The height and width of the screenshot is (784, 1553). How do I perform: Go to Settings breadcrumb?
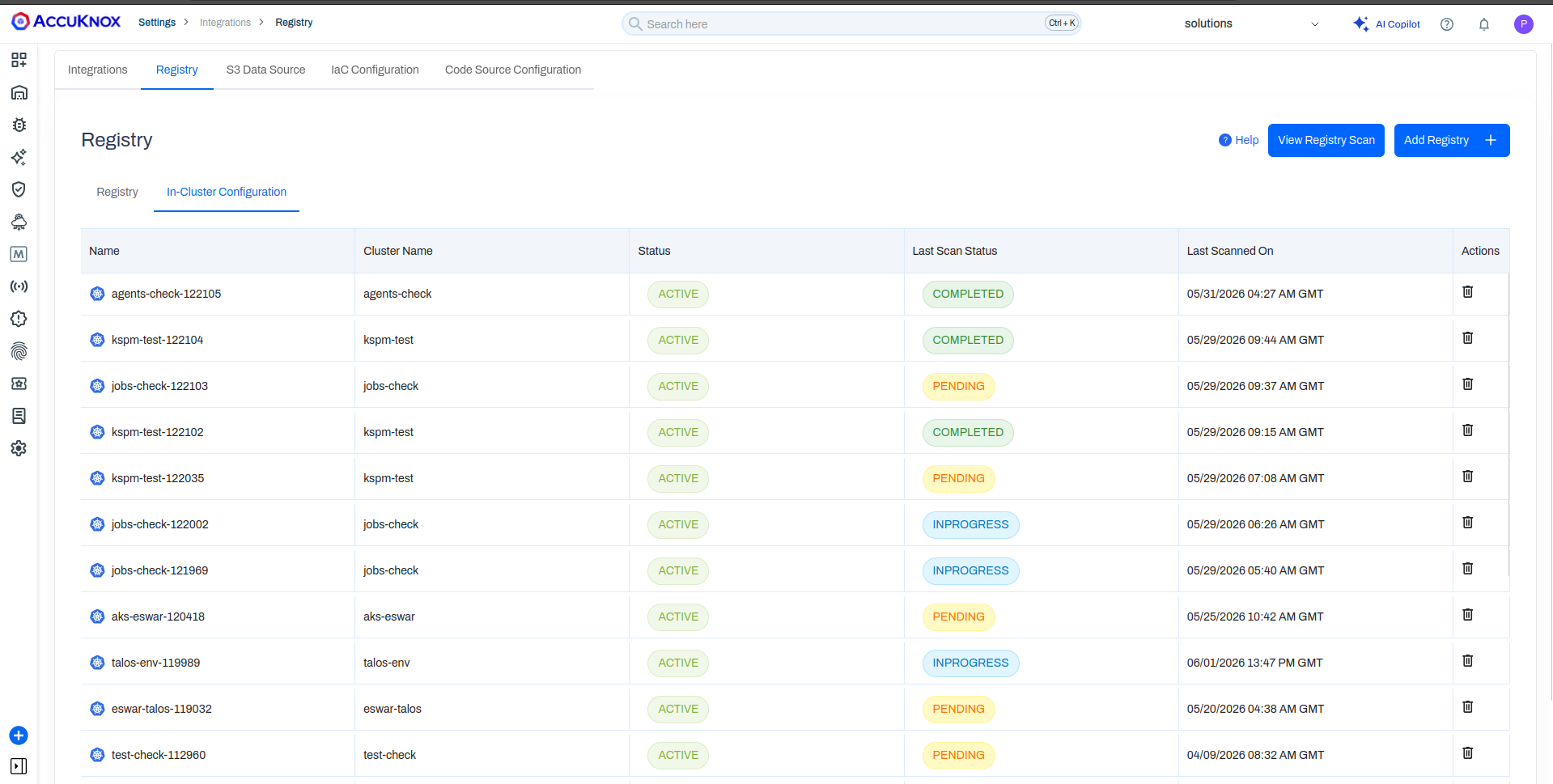pyautogui.click(x=157, y=23)
